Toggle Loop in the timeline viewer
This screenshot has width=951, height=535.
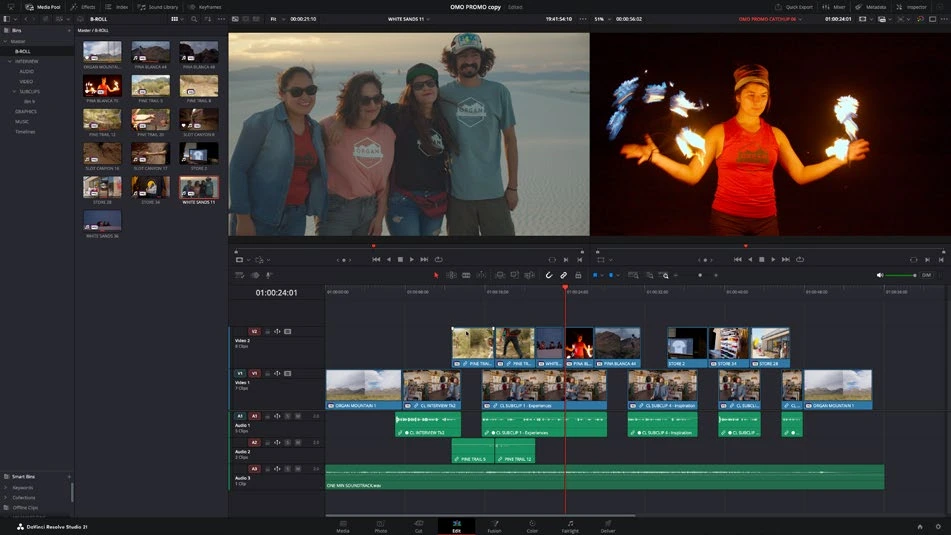pyautogui.click(x=800, y=260)
